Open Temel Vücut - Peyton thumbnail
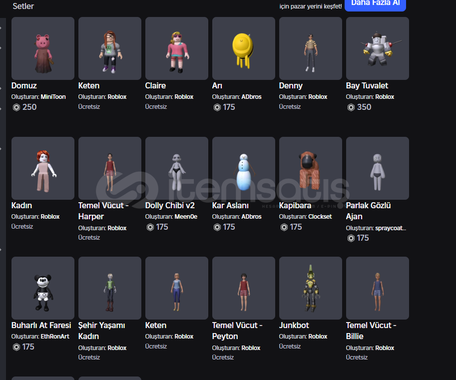 243,288
